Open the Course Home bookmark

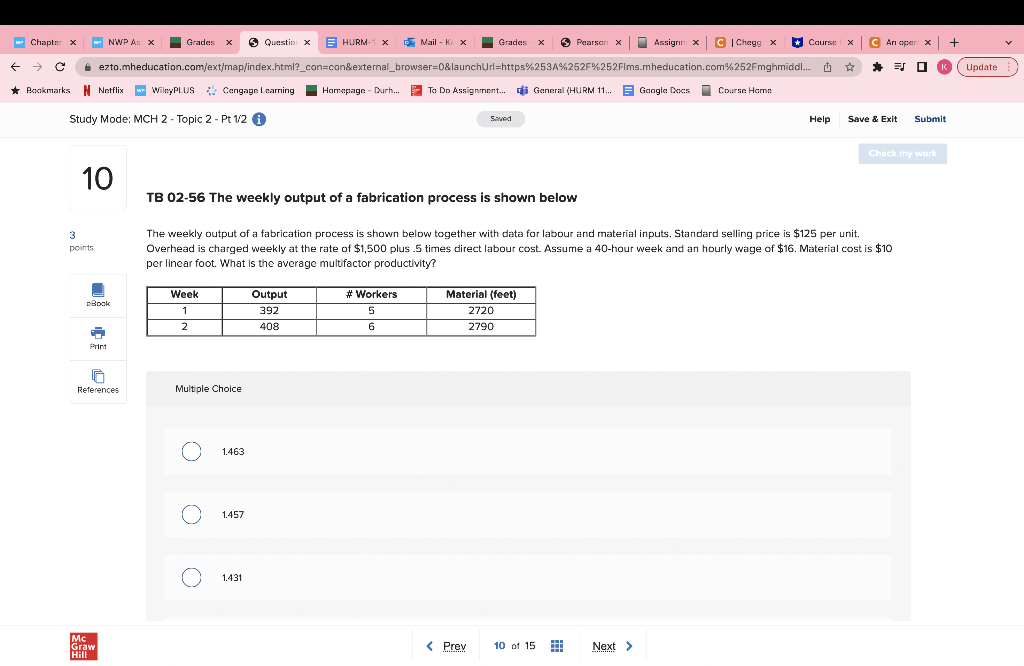pos(737,90)
